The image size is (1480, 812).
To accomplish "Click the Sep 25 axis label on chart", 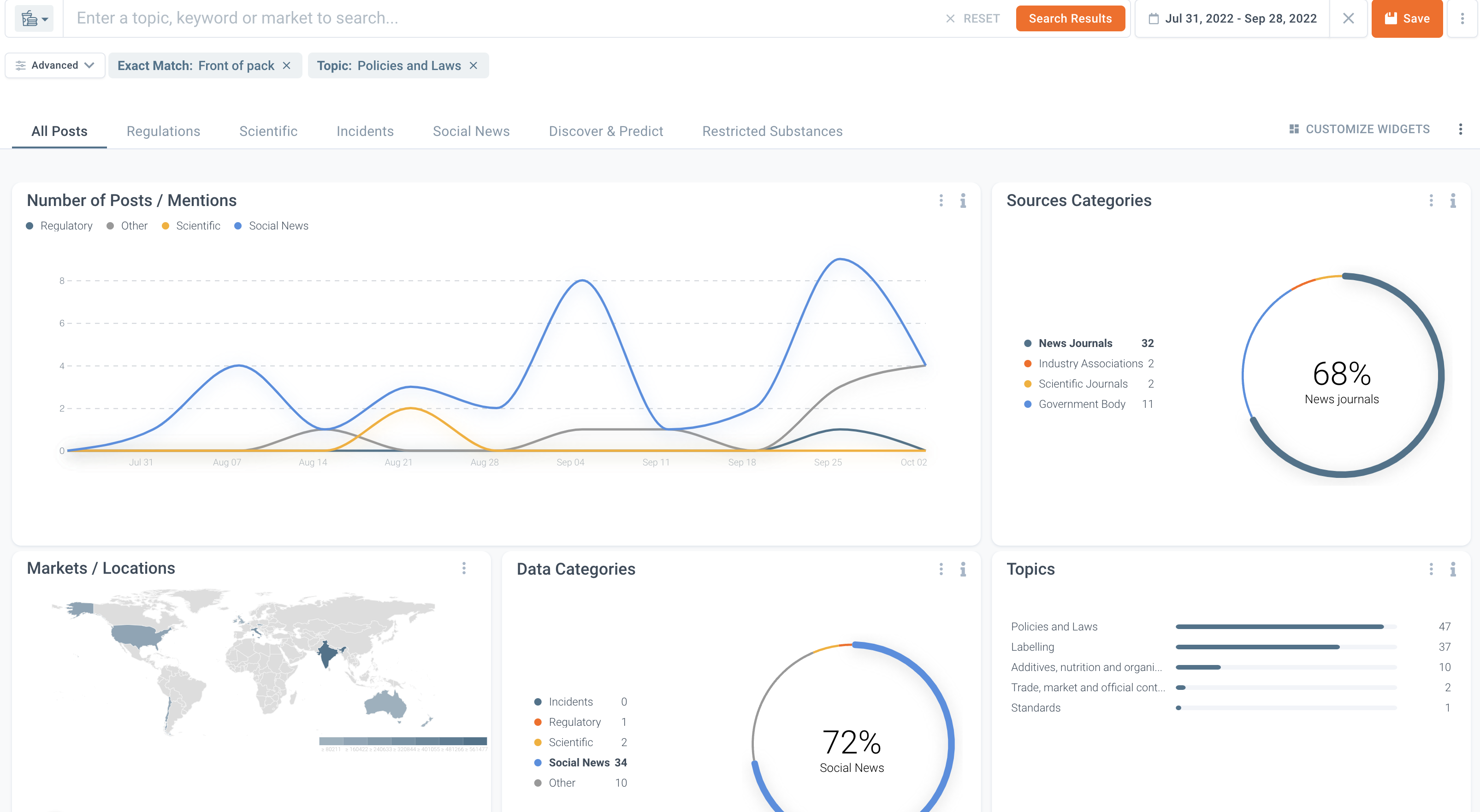I will point(827,462).
